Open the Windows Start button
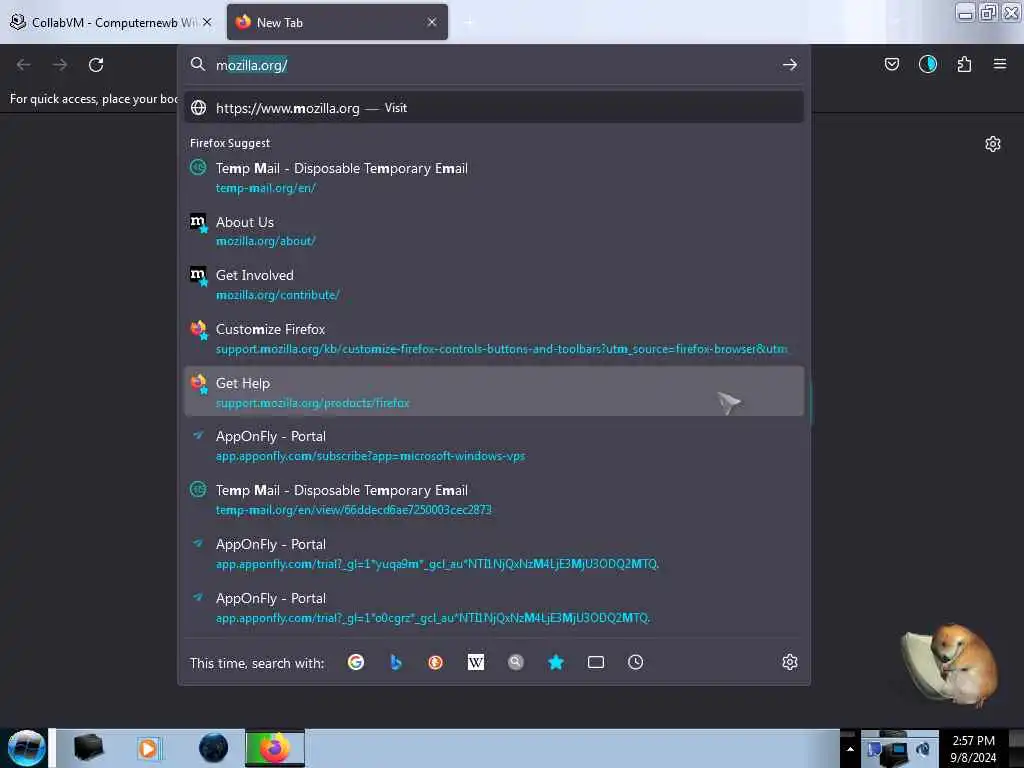The width and height of the screenshot is (1024, 768). click(26, 748)
